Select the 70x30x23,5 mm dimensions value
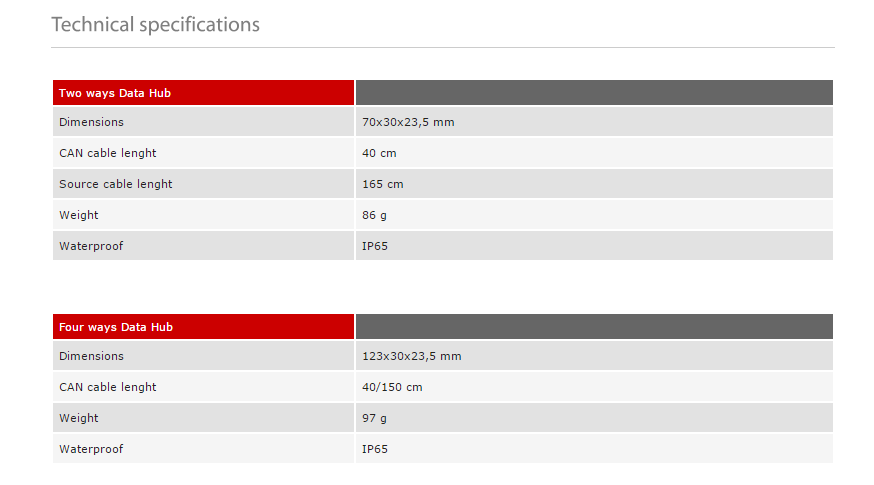 408,122
